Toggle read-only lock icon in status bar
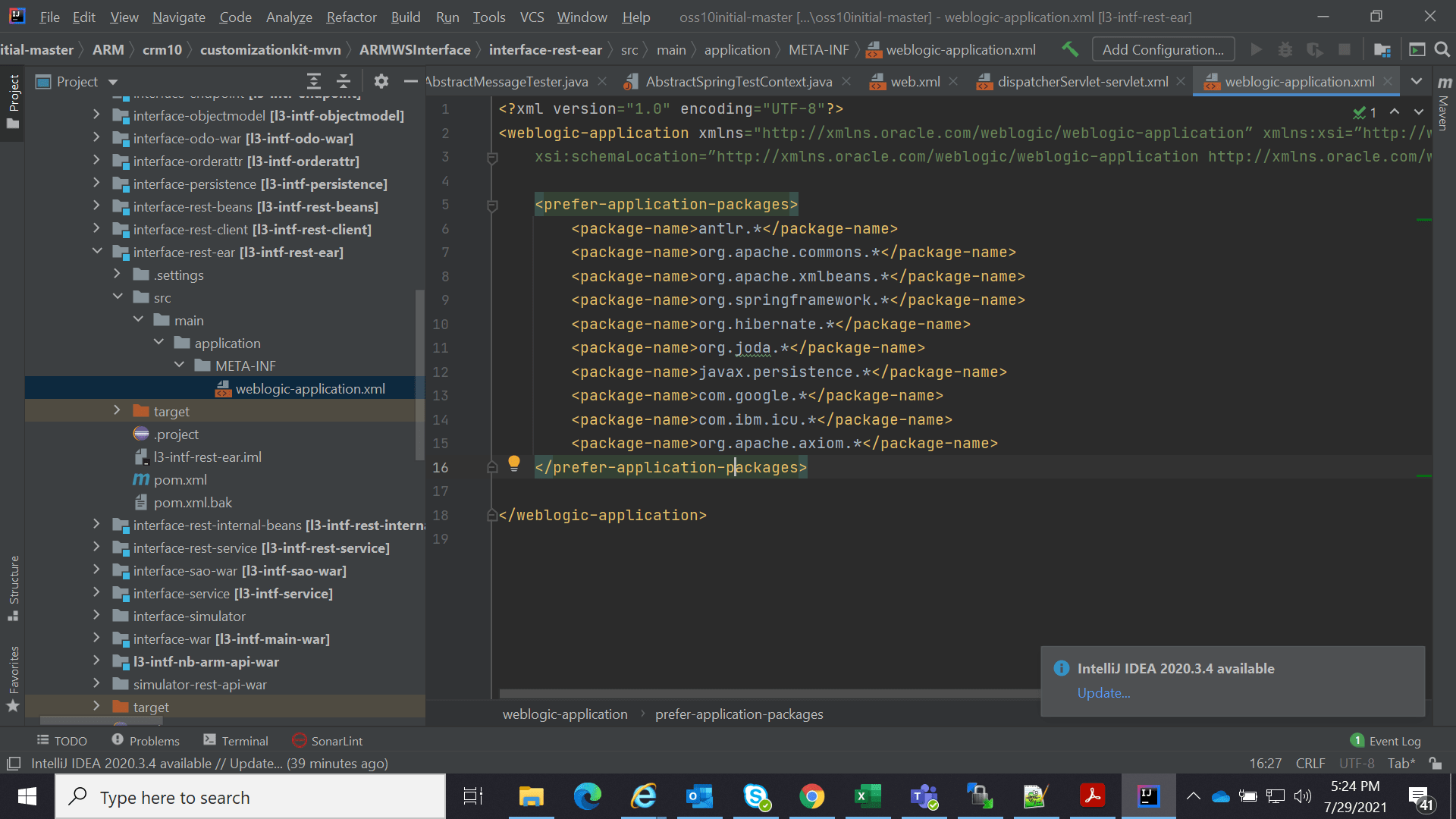 point(1436,763)
